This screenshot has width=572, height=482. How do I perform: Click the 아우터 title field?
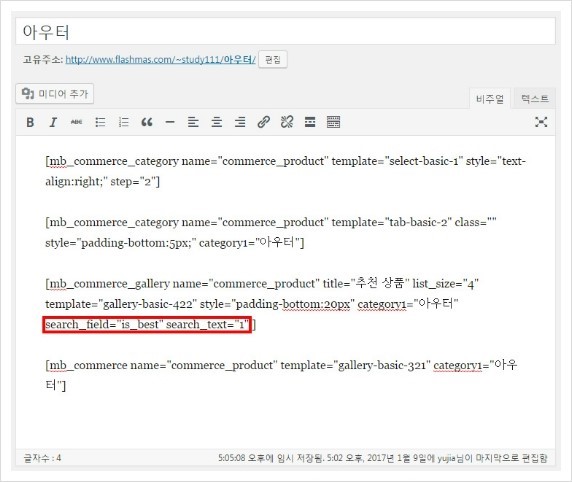point(285,32)
